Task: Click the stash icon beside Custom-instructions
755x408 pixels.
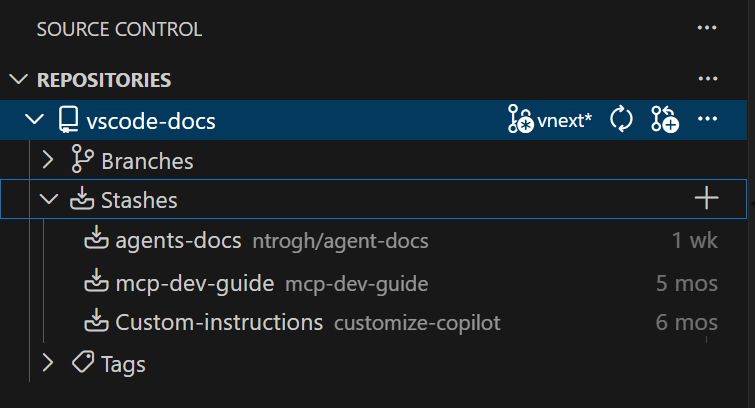Action: tap(97, 322)
